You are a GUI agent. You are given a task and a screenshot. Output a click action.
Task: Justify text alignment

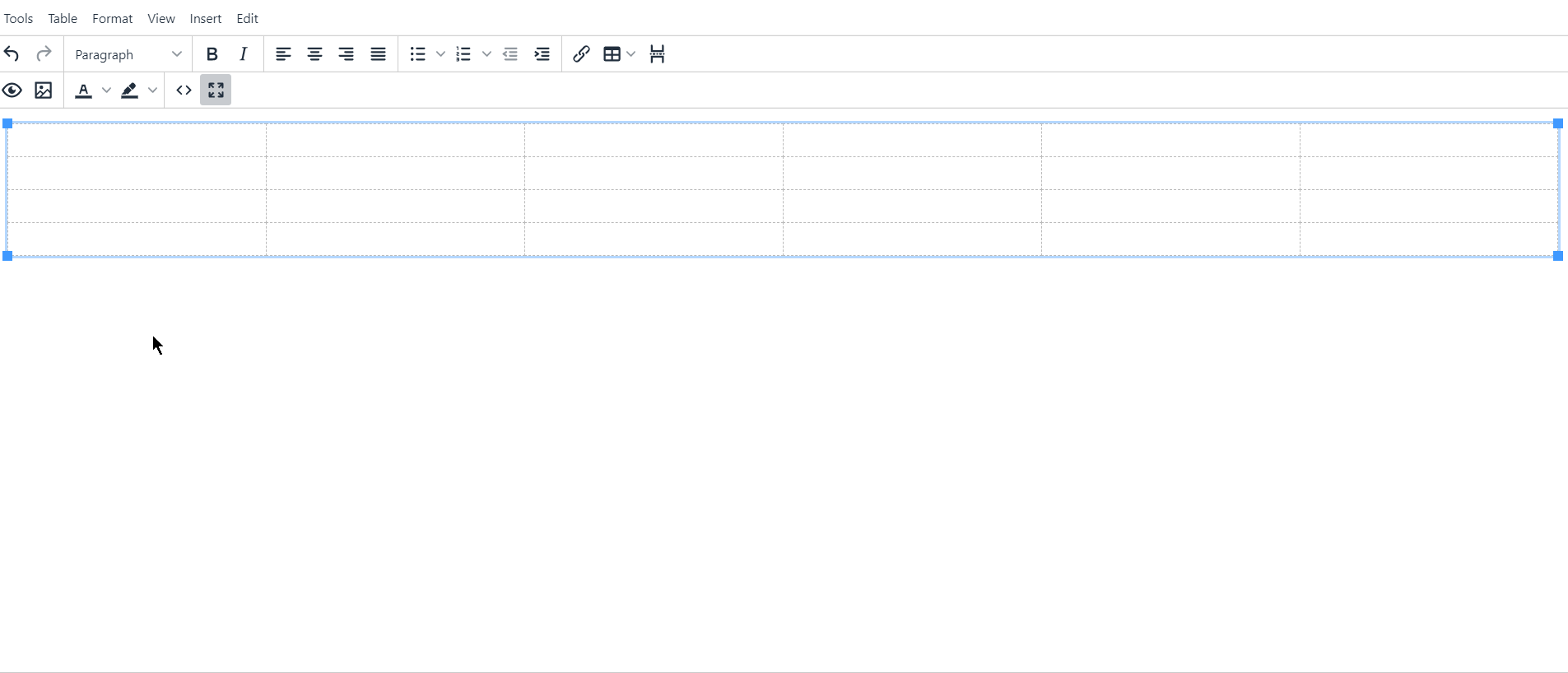[x=378, y=54]
